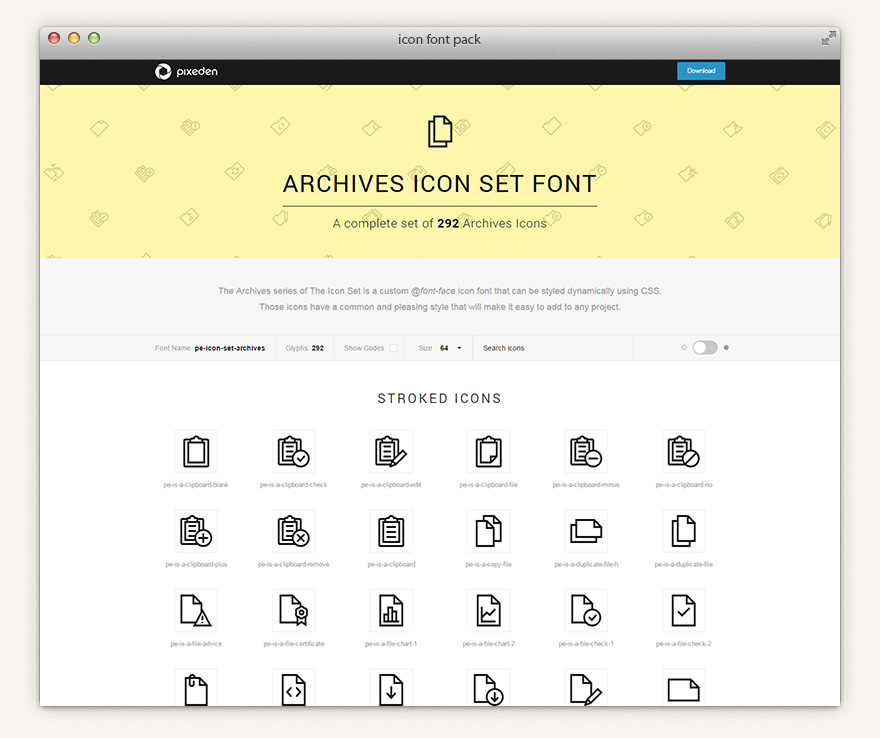The height and width of the screenshot is (738, 880).
Task: Select the clipboard-edit icon
Action: coord(391,451)
